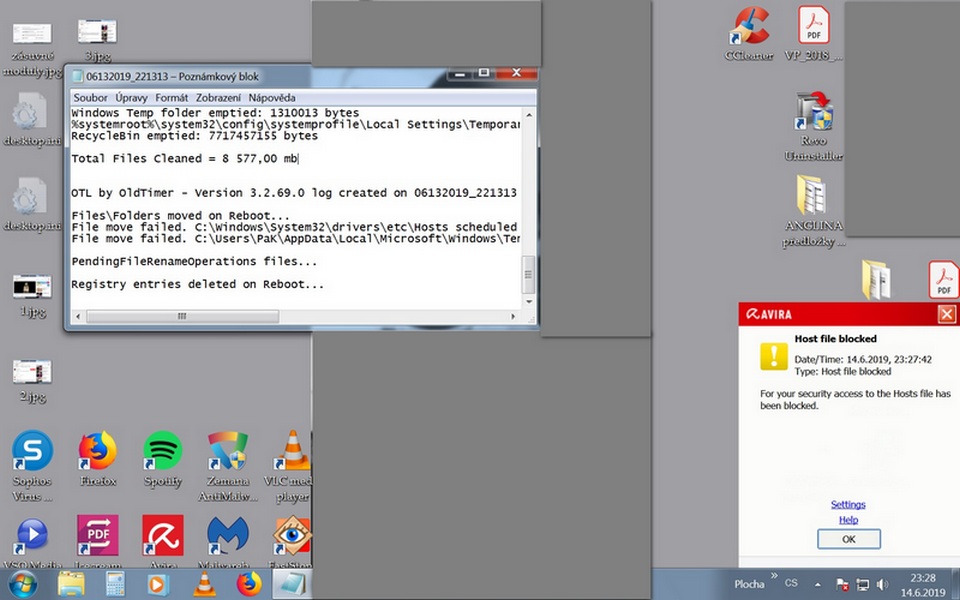Launch Revo Uninstaller from the desktop
Image resolution: width=960 pixels, height=600 pixels.
[813, 115]
